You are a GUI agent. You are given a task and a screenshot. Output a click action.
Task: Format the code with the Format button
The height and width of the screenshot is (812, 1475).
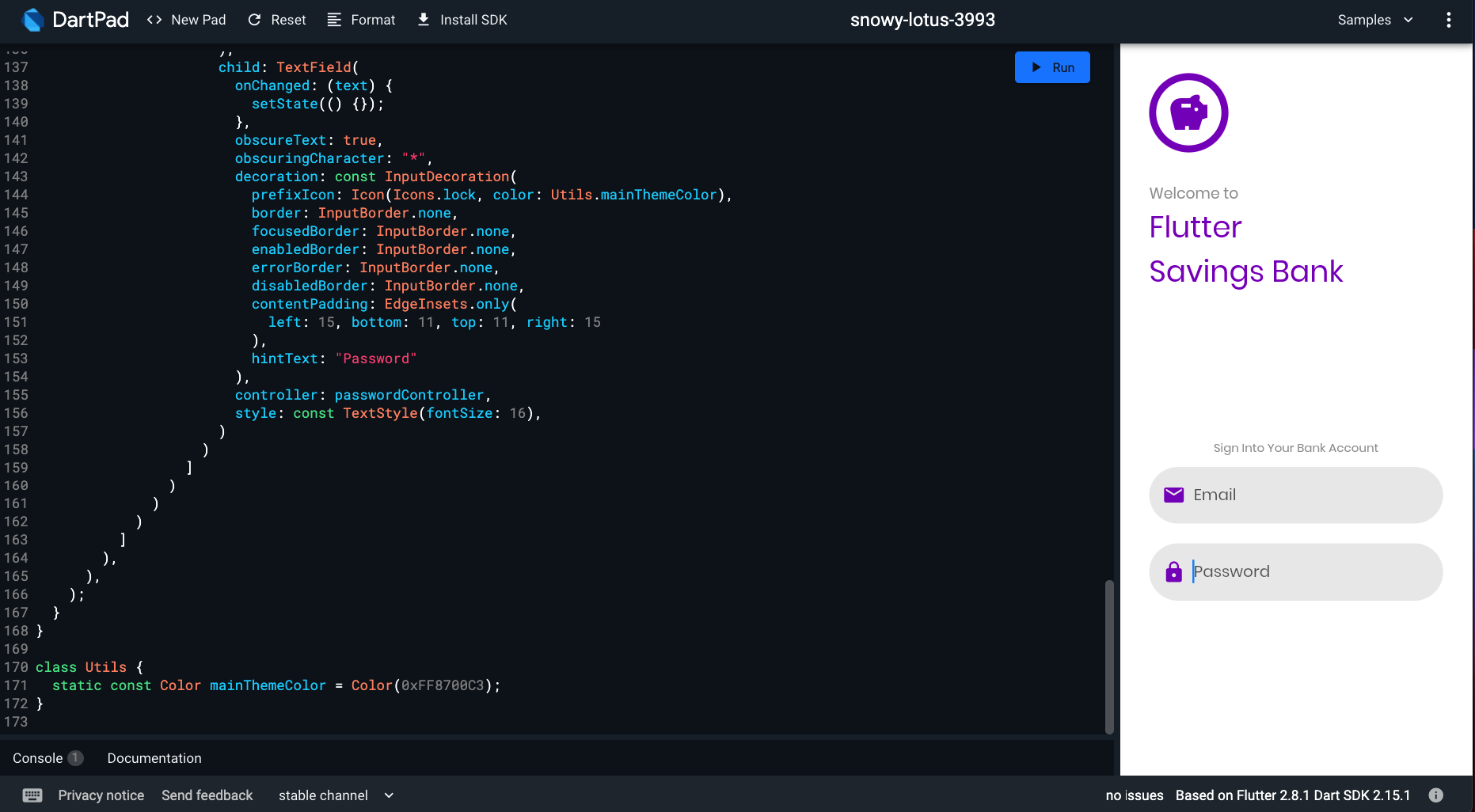tap(361, 20)
